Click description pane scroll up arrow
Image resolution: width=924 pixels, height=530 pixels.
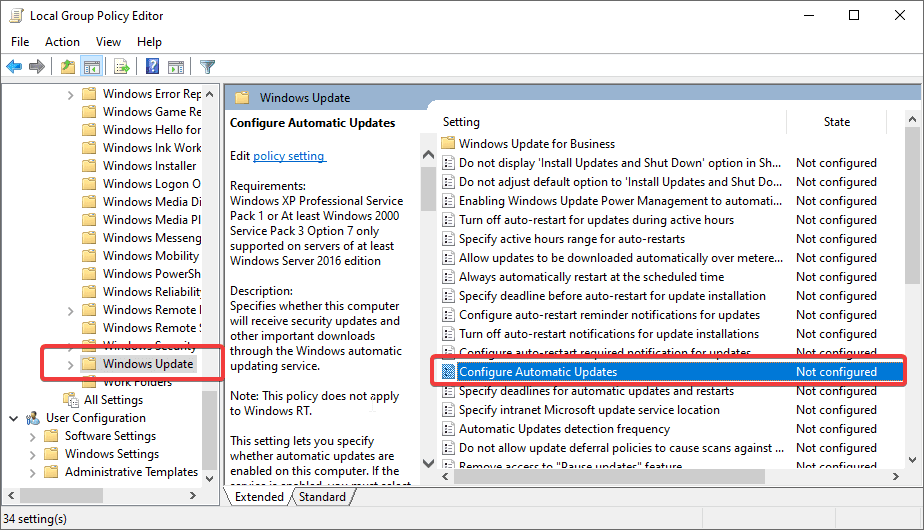tap(428, 155)
